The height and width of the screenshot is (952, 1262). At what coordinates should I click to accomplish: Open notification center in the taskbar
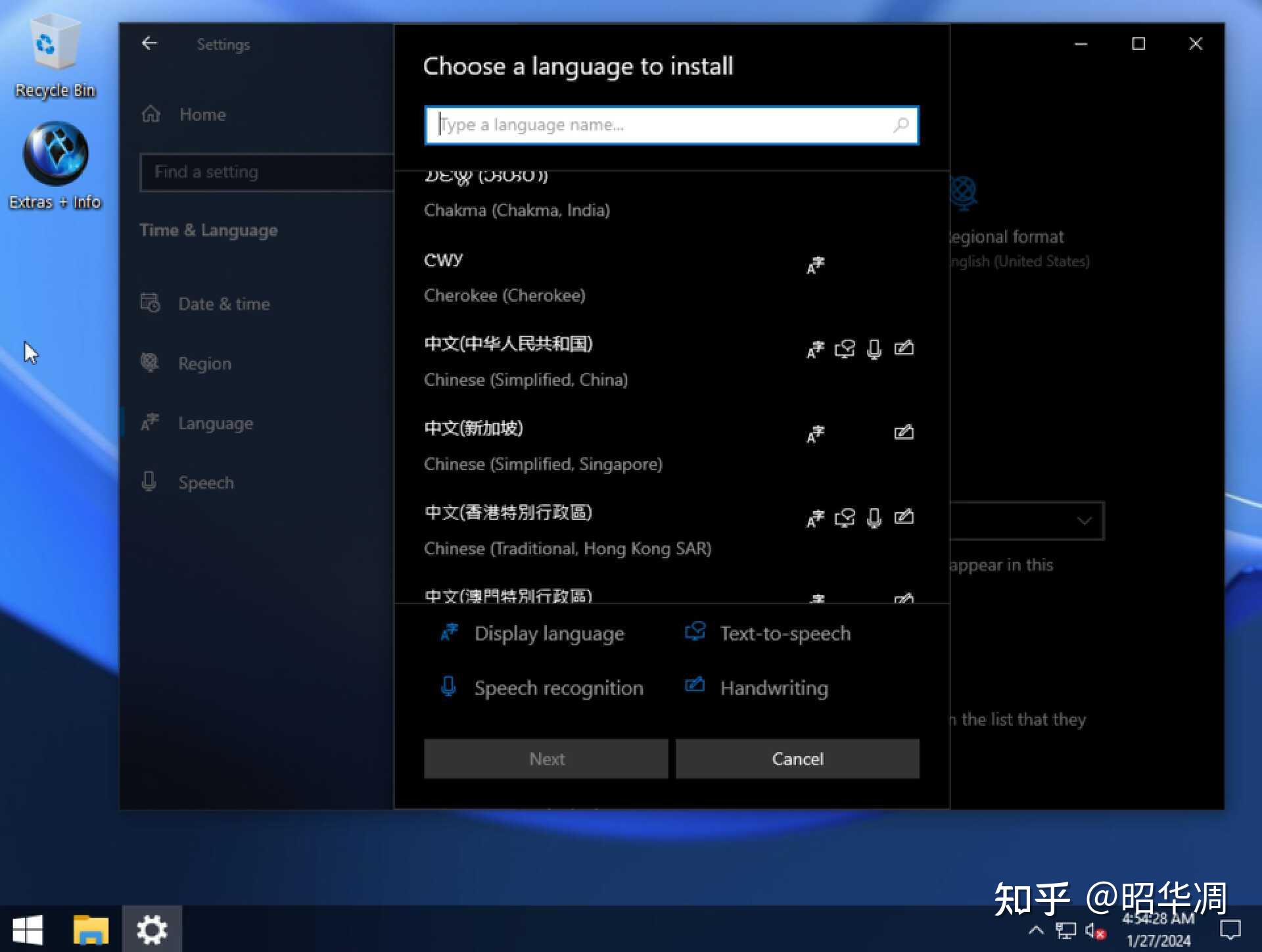tap(1230, 930)
